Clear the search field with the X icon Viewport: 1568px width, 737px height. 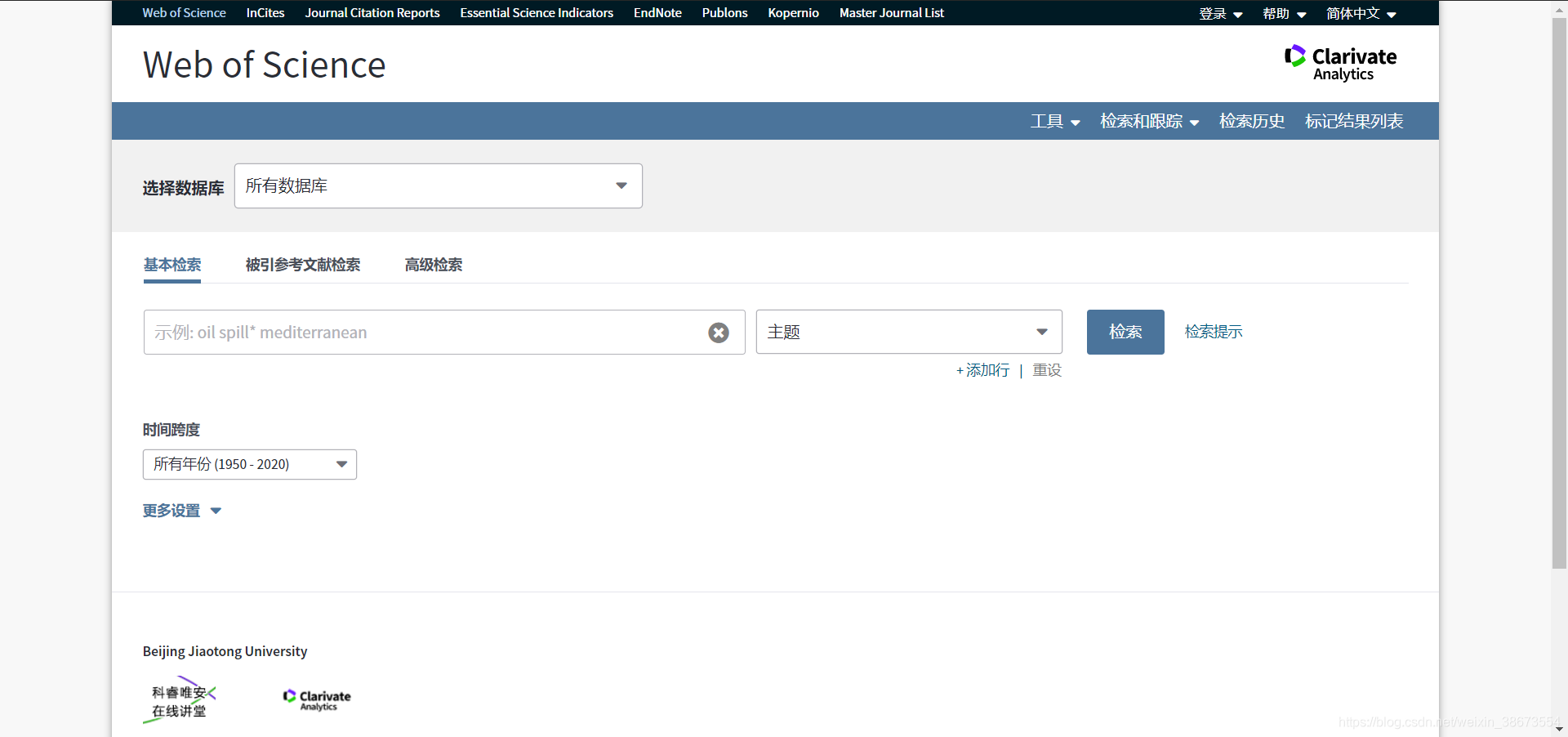click(719, 333)
